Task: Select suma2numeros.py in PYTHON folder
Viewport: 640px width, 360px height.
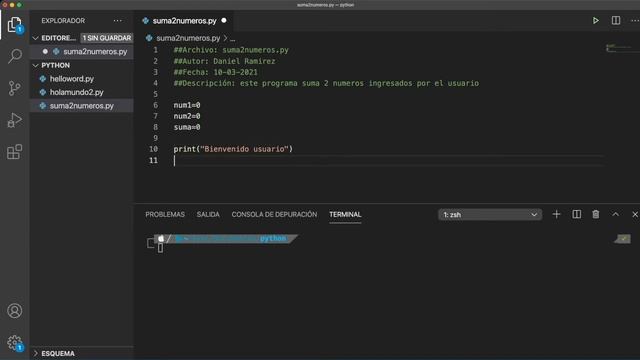Action: (x=82, y=106)
